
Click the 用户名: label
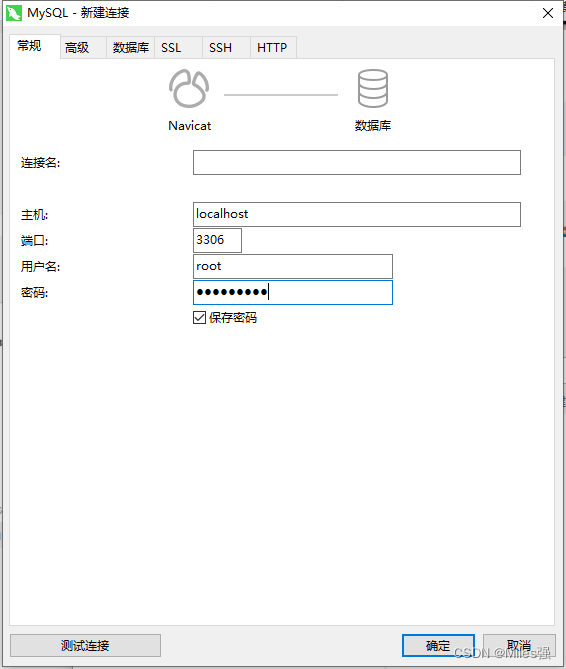[41, 267]
